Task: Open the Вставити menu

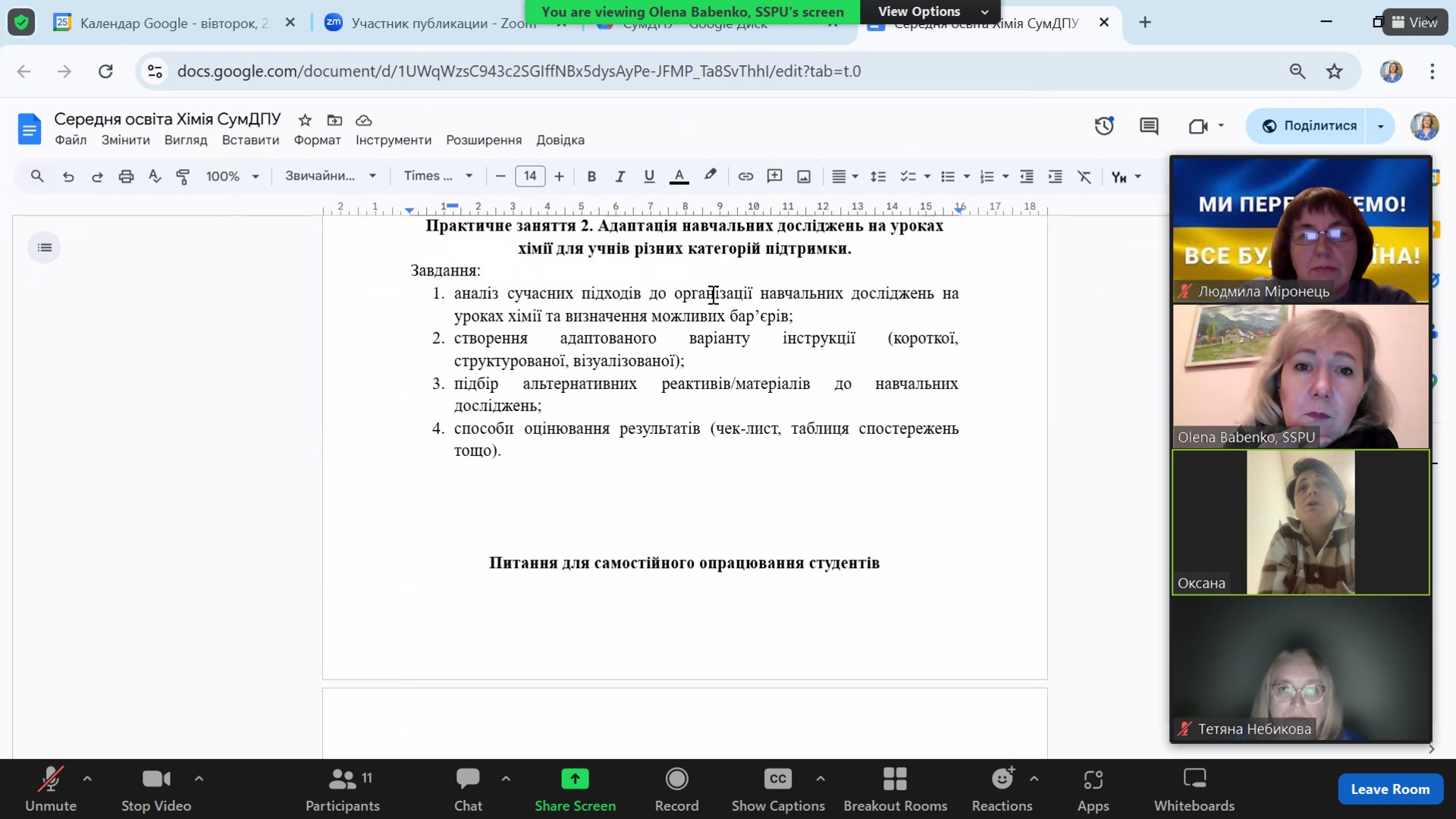Action: click(250, 140)
